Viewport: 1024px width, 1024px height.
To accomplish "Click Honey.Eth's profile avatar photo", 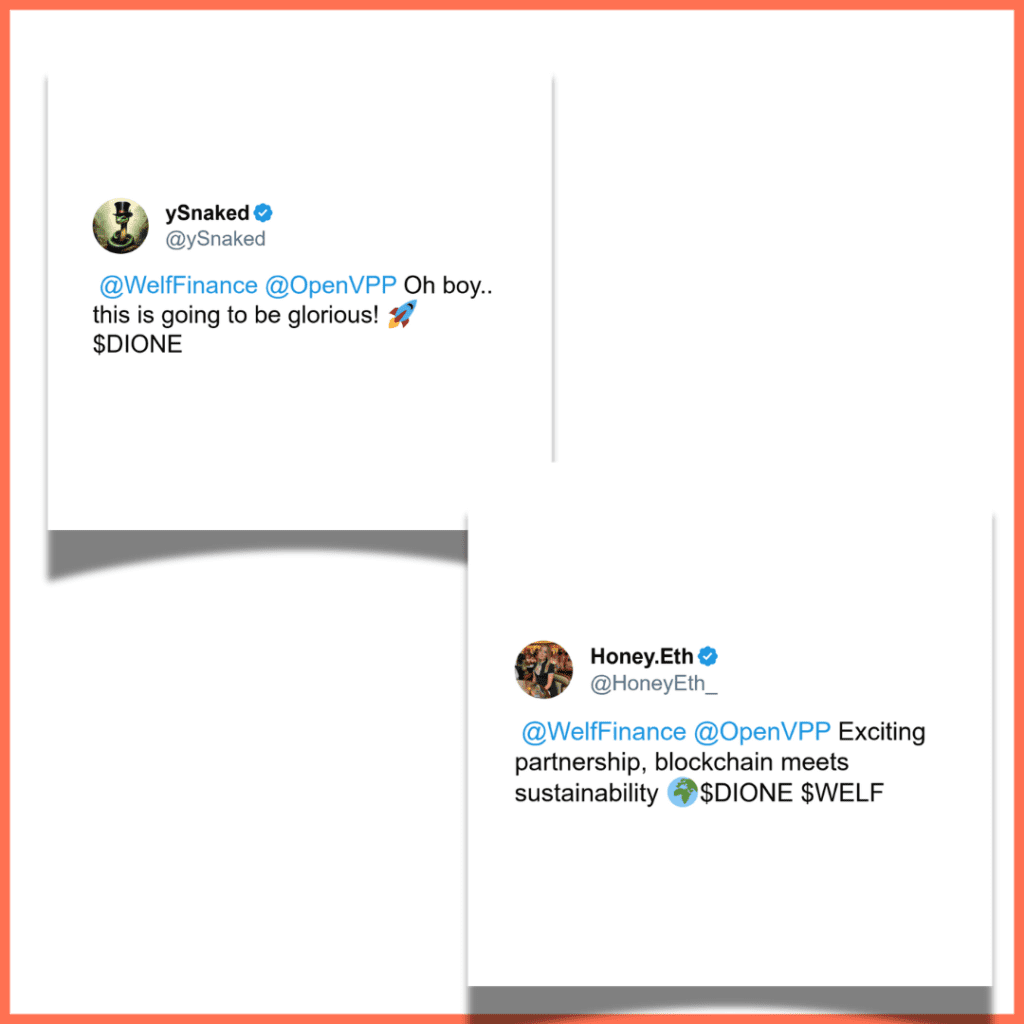I will point(544,669).
